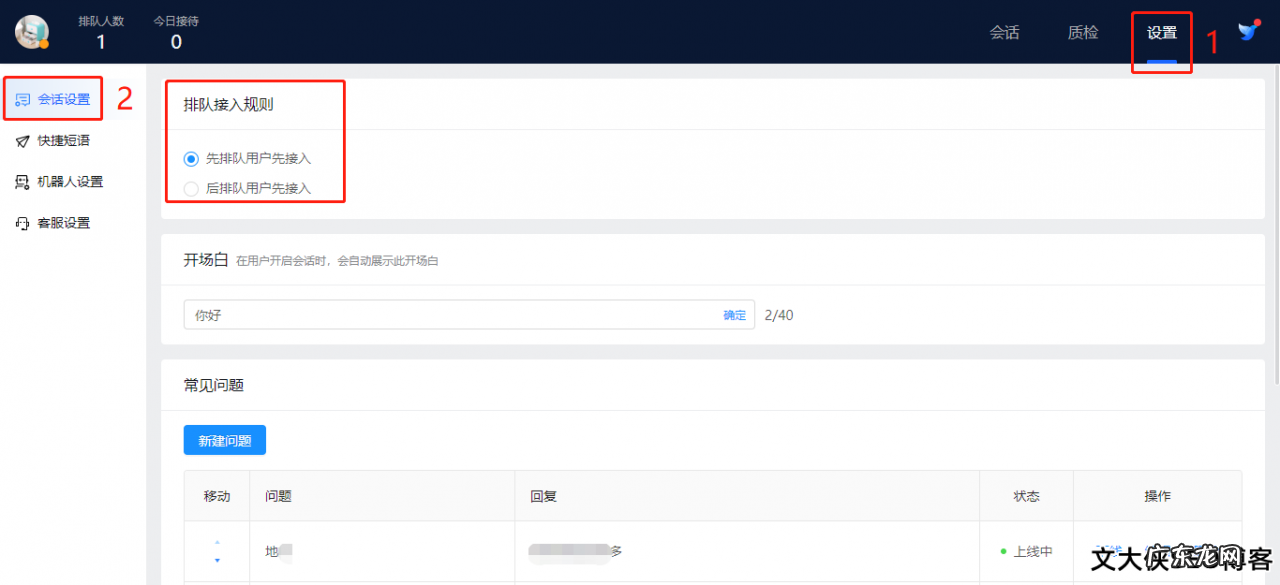Move the first question row up with arrow
Screen dimensions: 1280x585
[217, 543]
